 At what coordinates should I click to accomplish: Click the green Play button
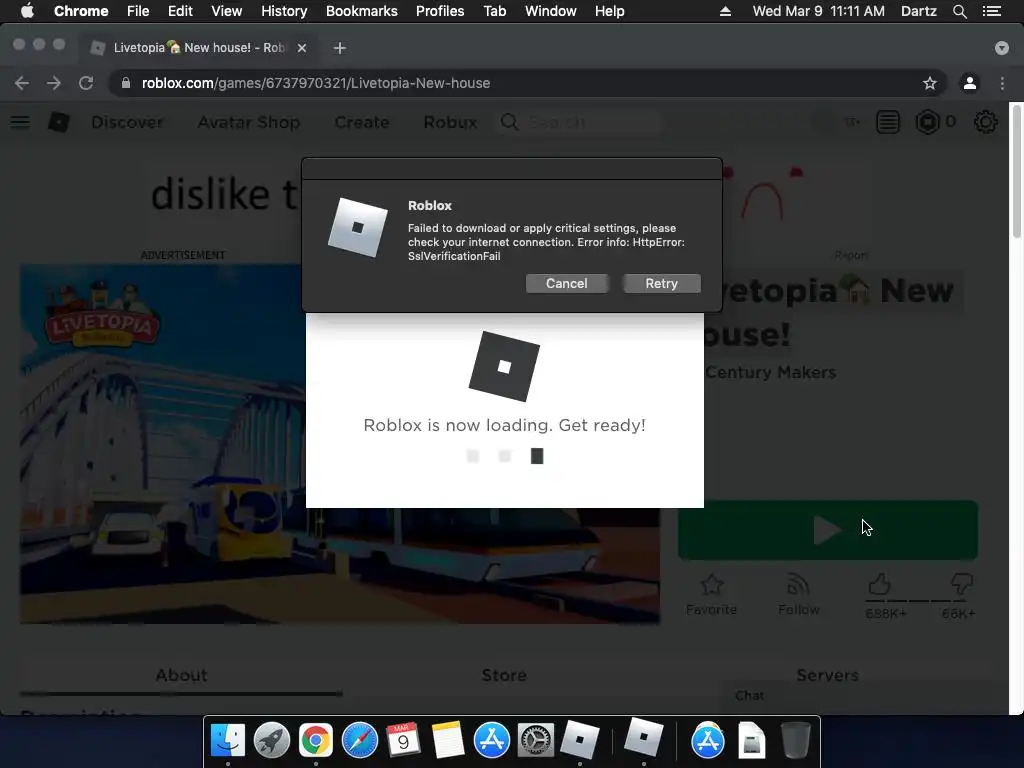827,530
